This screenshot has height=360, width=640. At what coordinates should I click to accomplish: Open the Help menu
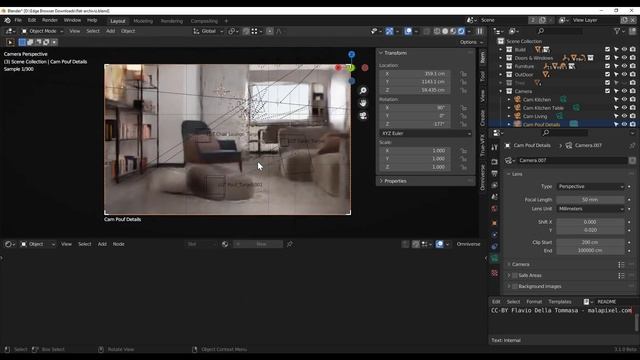coord(92,20)
